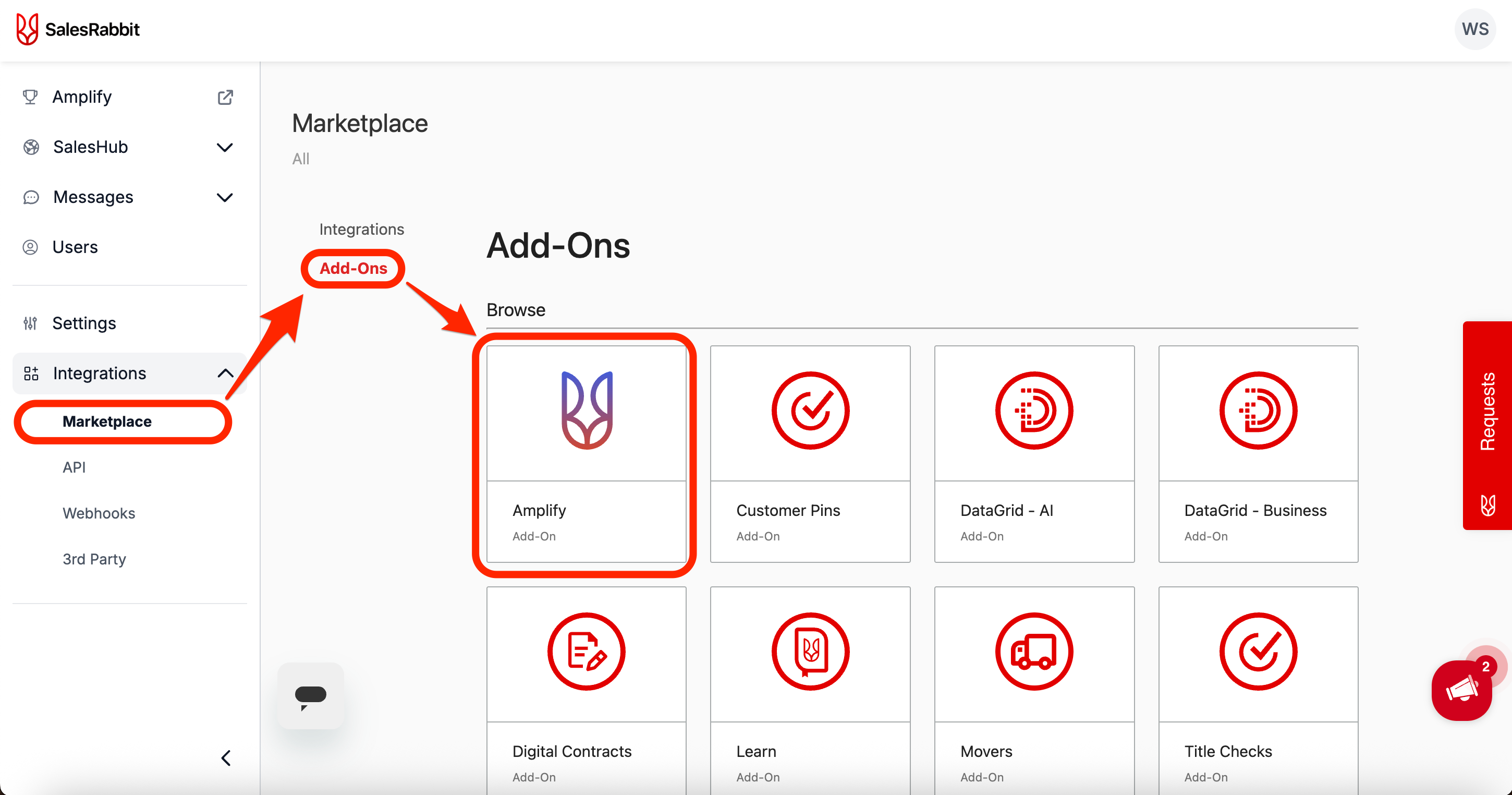The height and width of the screenshot is (795, 1512).
Task: Open the Users sidebar item
Action: tap(75, 247)
